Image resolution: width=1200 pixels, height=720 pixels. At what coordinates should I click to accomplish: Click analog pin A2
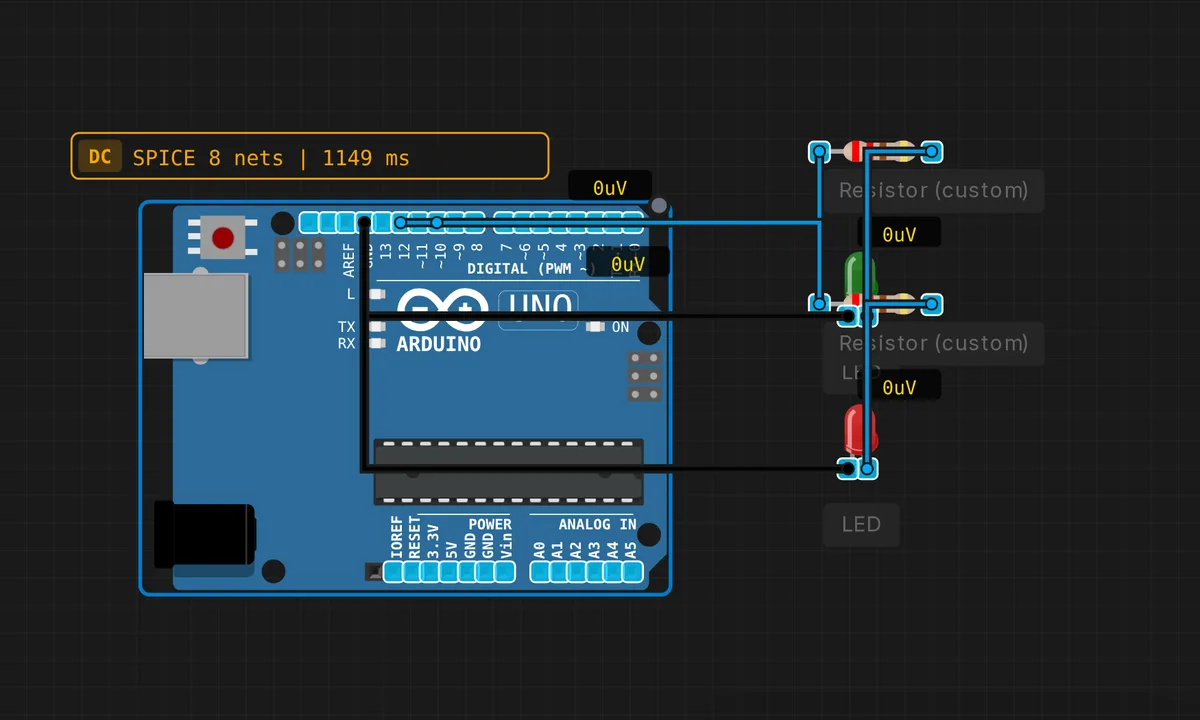click(577, 572)
